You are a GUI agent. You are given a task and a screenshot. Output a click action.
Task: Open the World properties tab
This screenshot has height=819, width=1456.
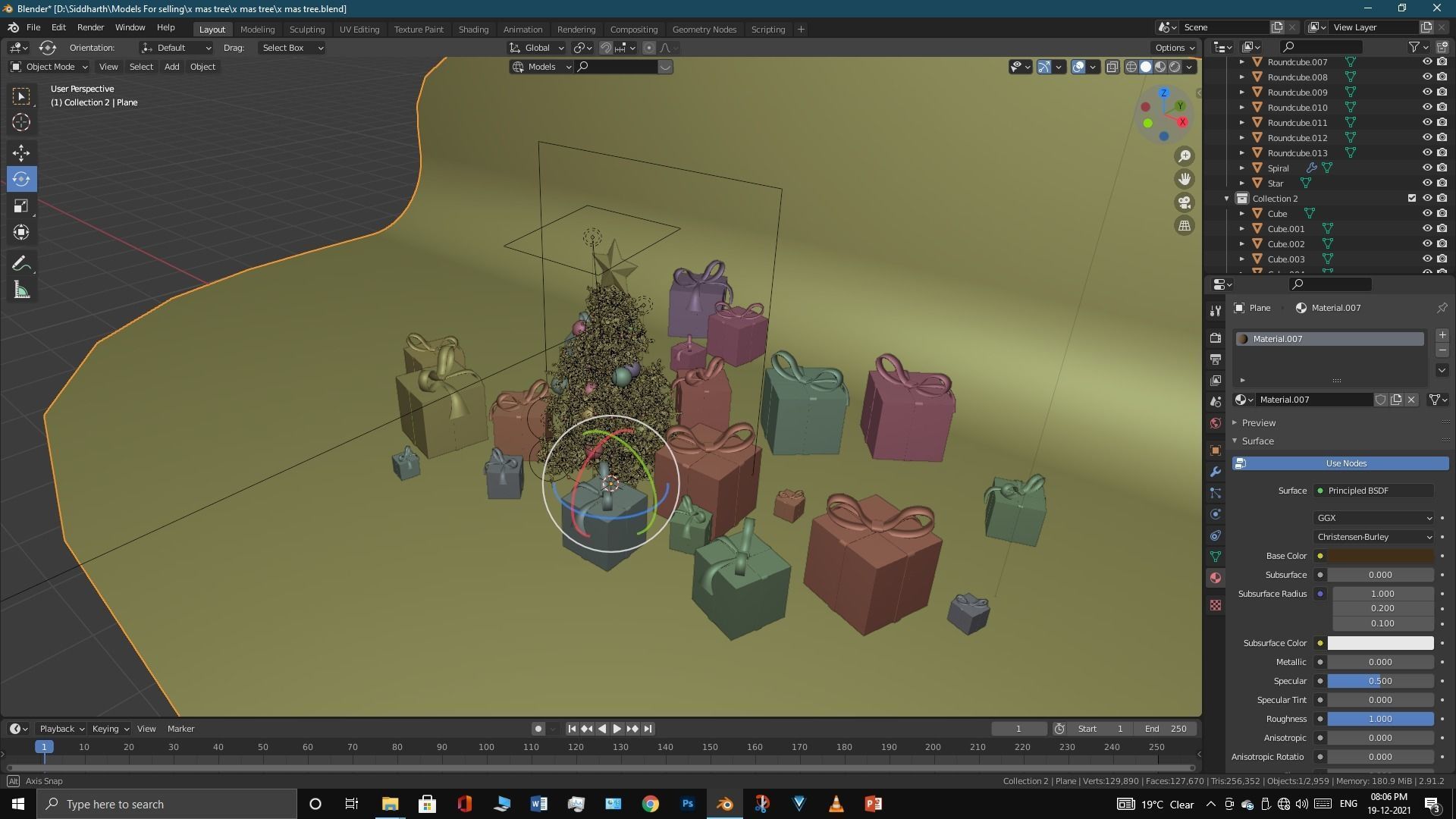(x=1216, y=423)
